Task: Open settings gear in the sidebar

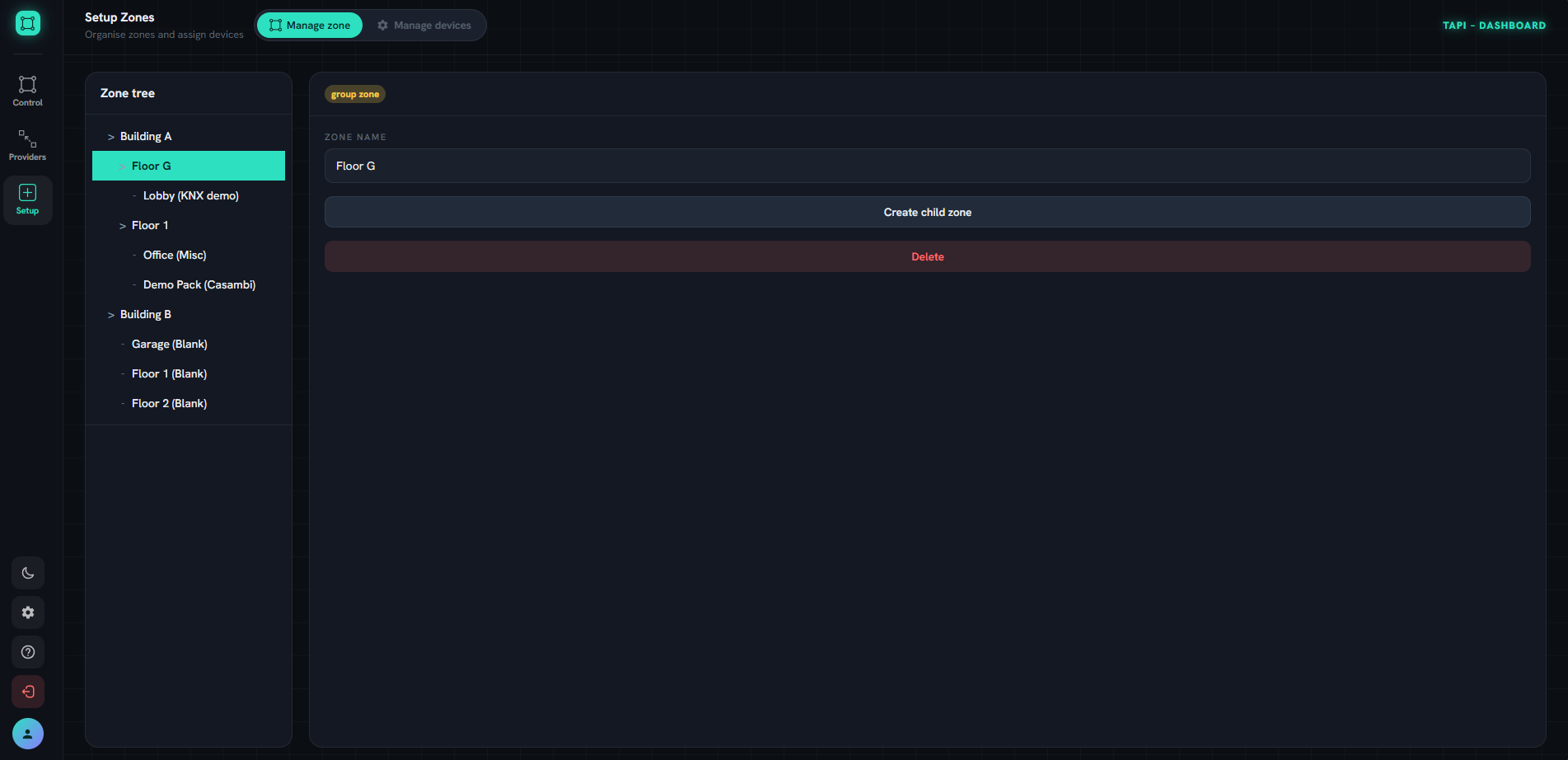Action: (x=28, y=612)
